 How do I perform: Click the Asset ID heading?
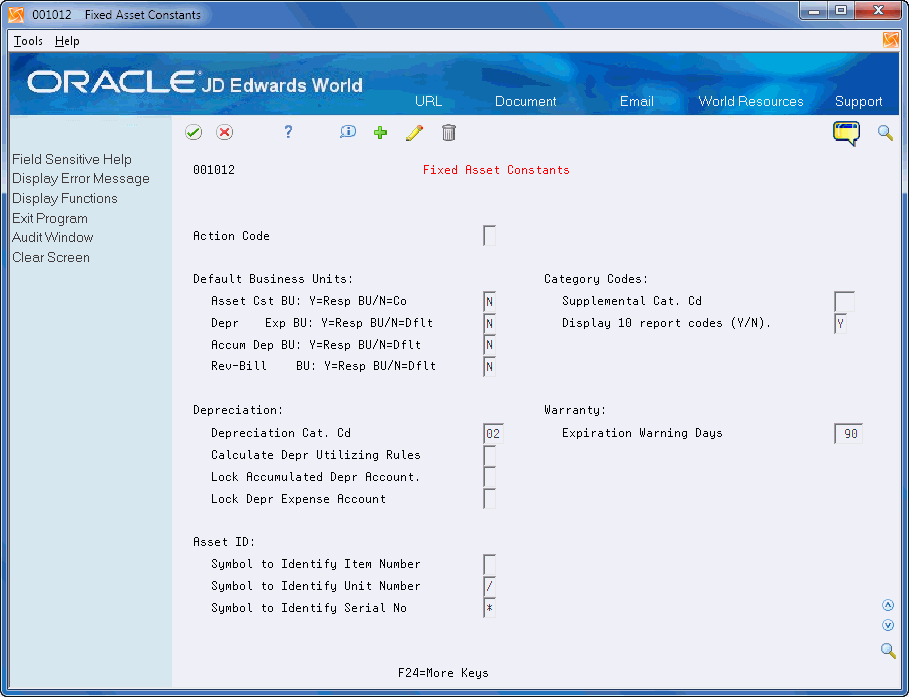(224, 542)
